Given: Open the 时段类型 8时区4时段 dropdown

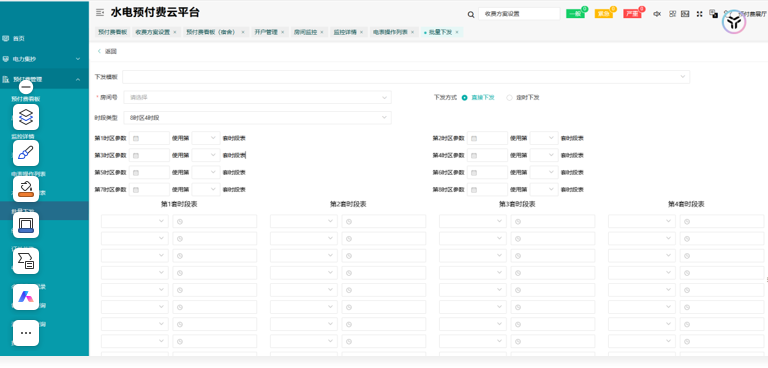Looking at the screenshot, I should click(x=258, y=118).
